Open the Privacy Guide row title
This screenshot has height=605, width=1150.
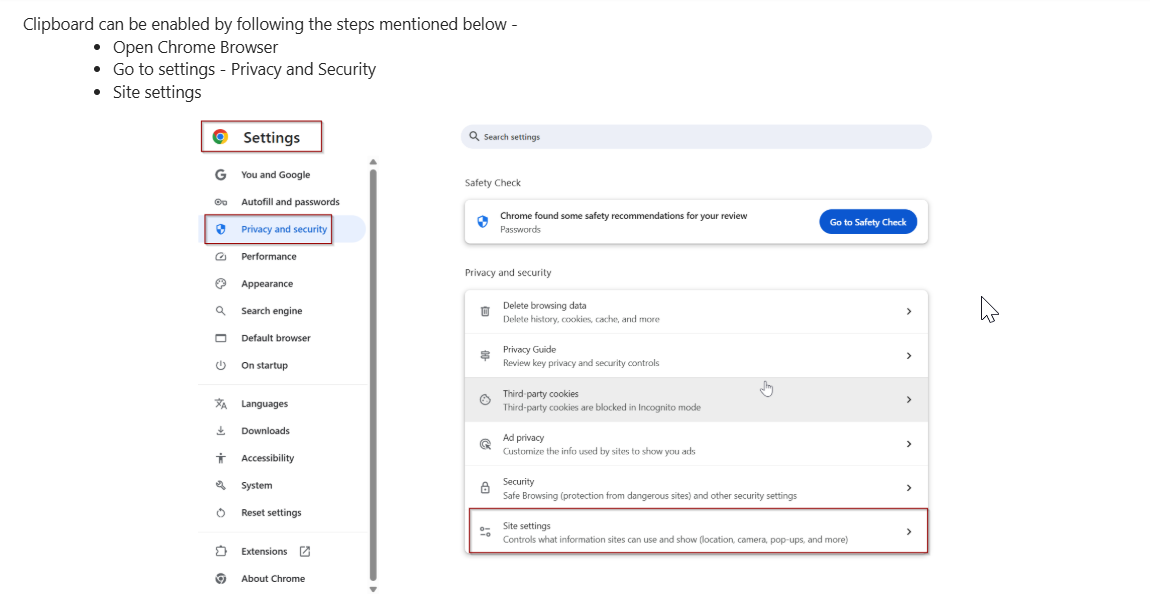(x=530, y=349)
